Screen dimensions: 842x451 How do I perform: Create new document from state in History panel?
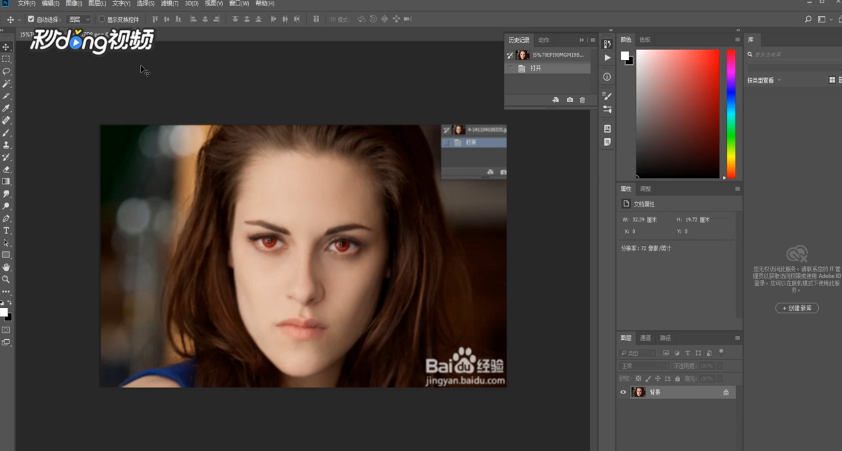(x=556, y=100)
